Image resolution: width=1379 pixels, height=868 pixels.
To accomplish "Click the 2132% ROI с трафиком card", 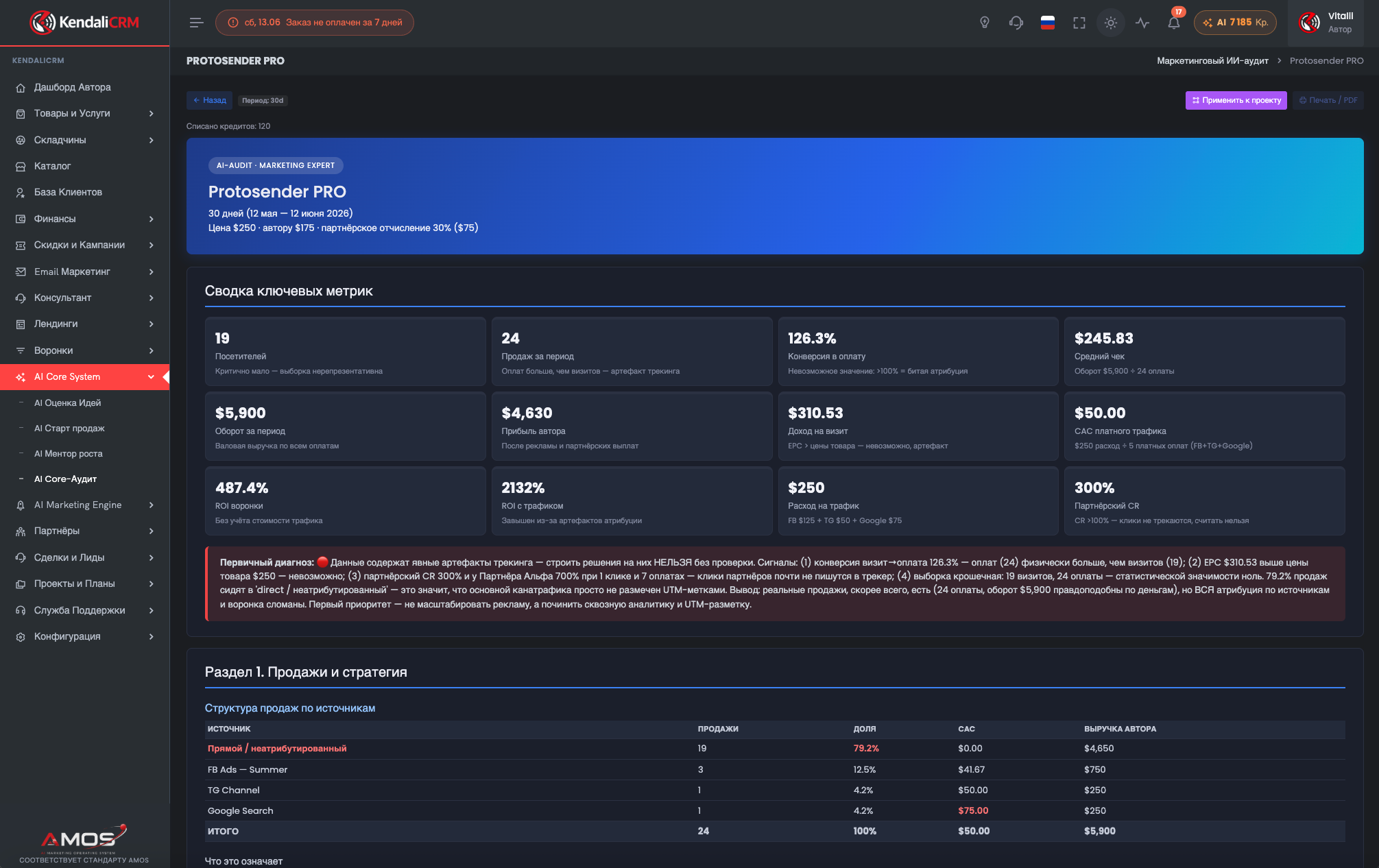I will (632, 501).
